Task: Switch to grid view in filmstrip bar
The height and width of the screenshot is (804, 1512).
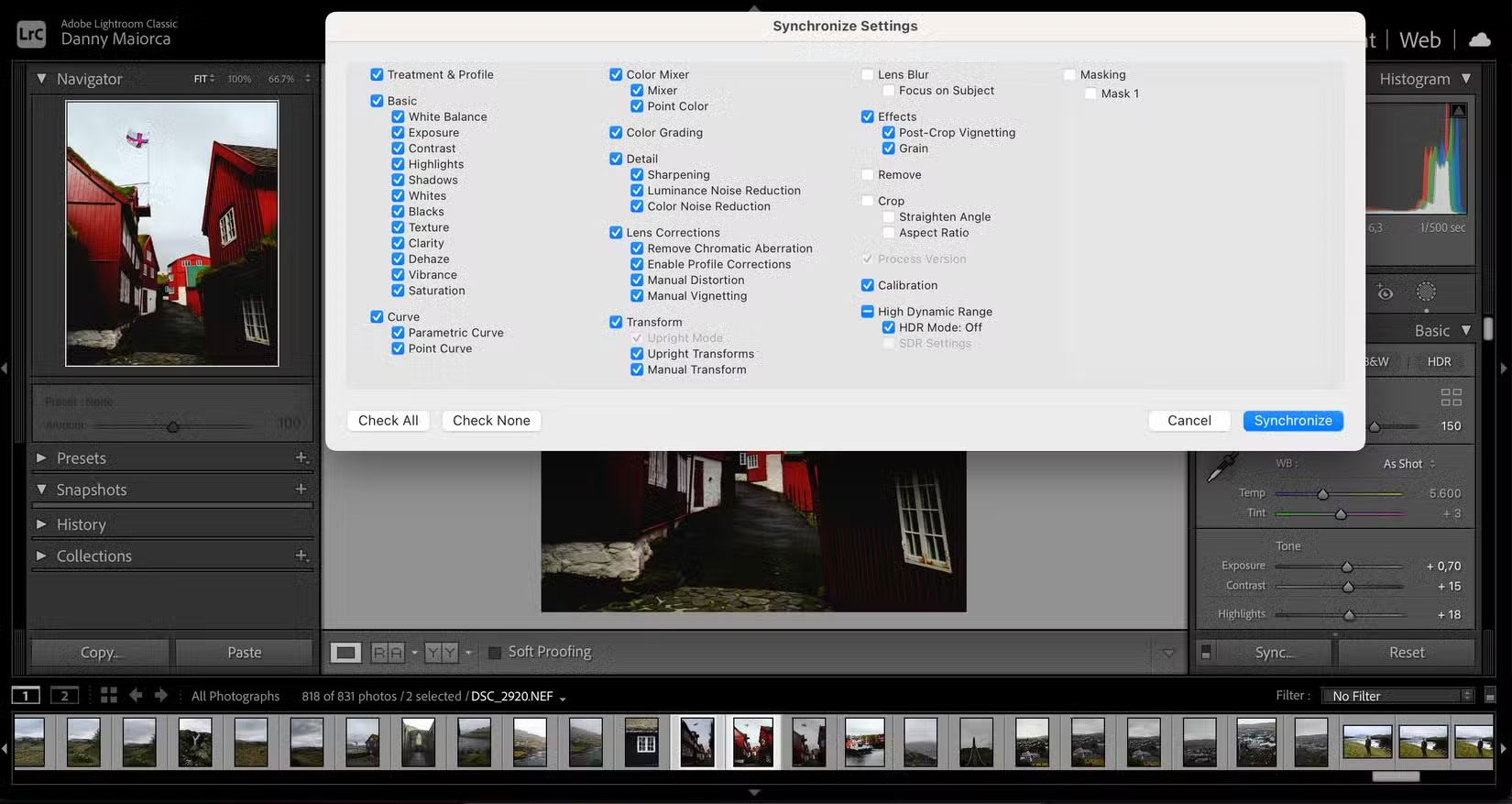Action: pyautogui.click(x=108, y=696)
